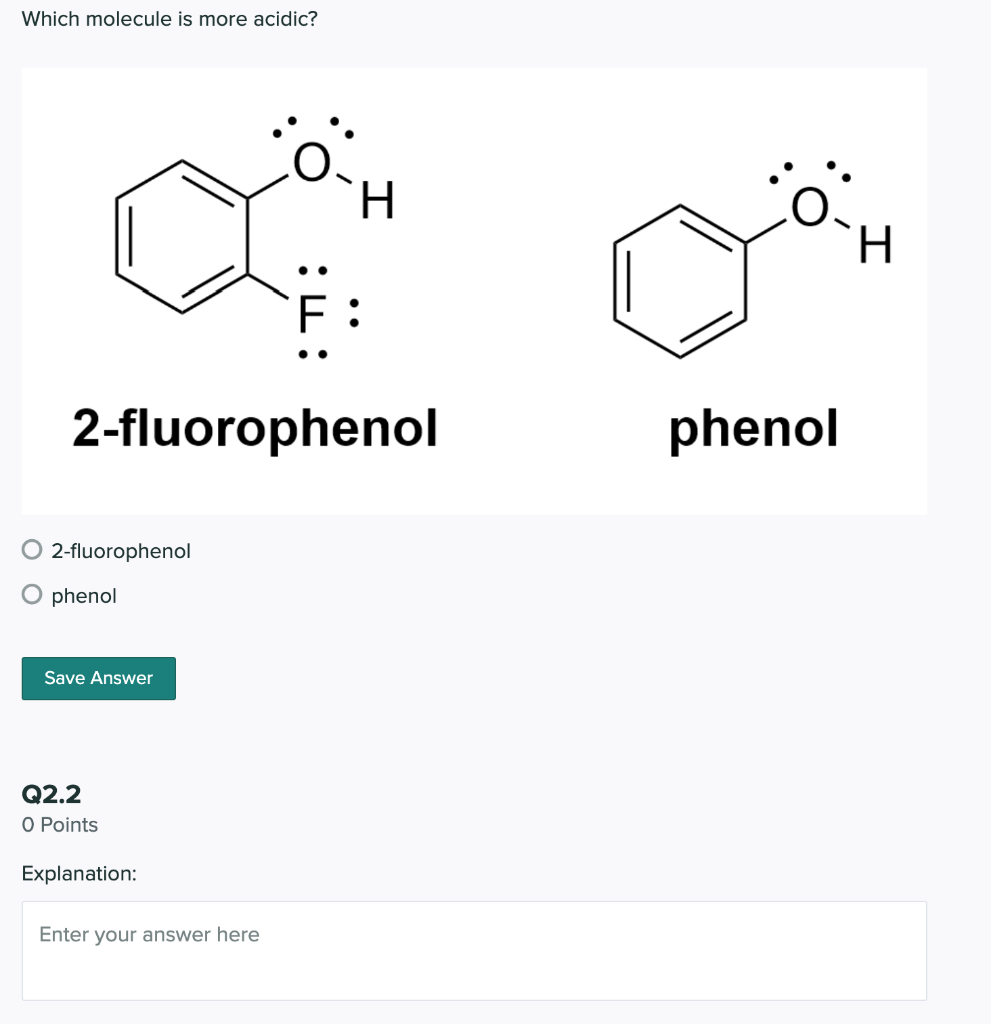
Task: Click the empty circle next to phenol
Action: [x=31, y=593]
